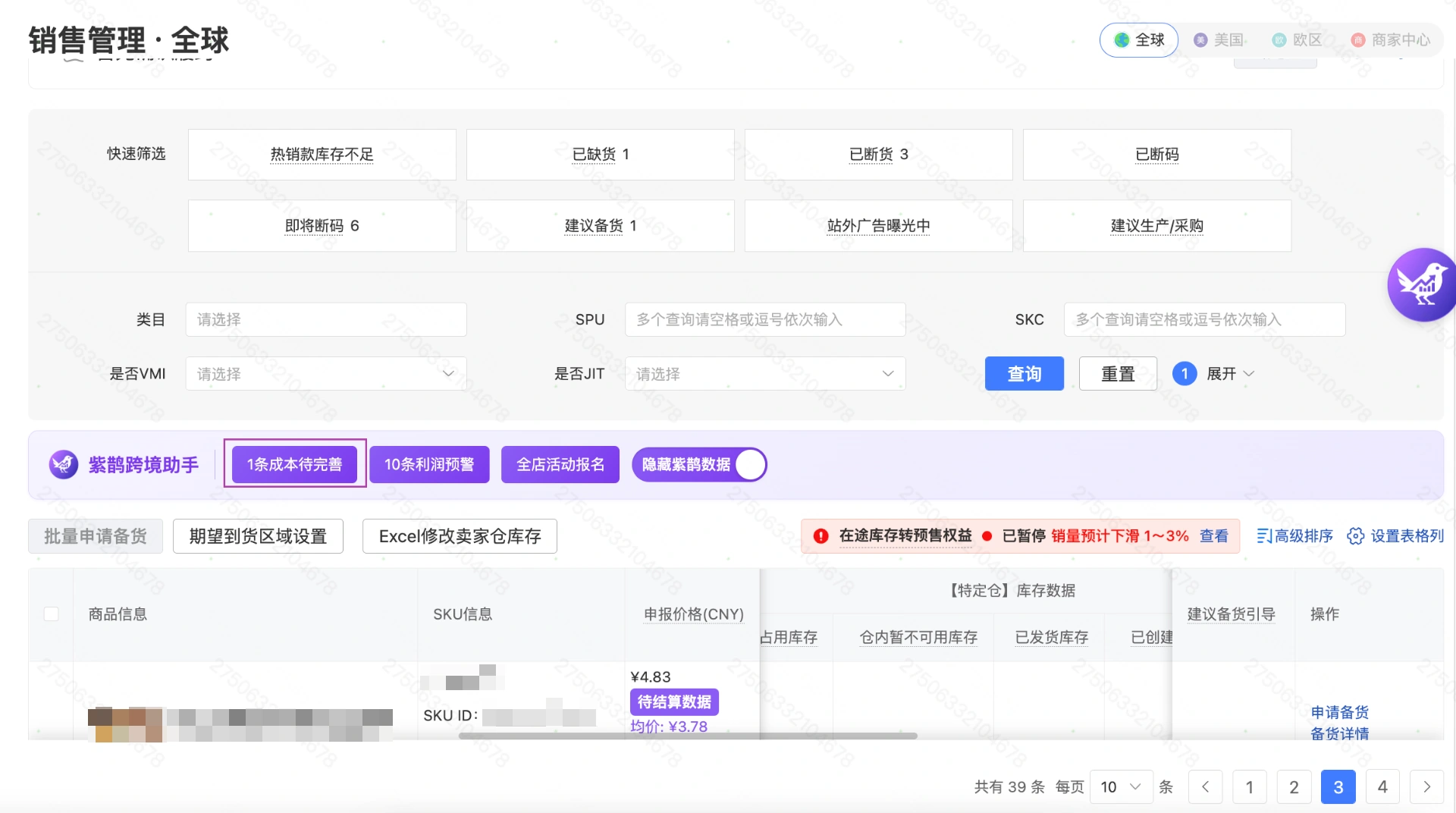Go to page 2

click(x=1294, y=787)
